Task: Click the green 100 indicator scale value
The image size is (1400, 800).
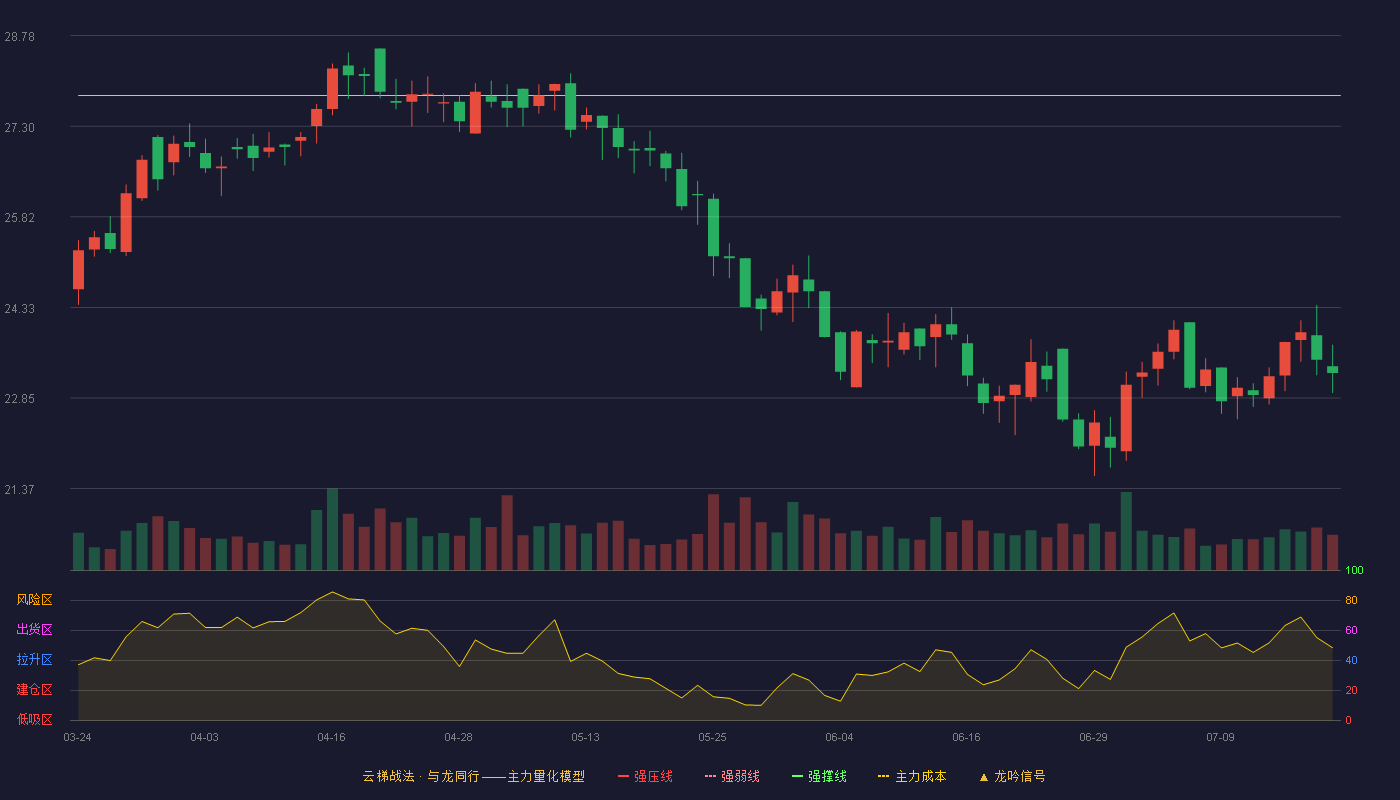Action: point(1354,571)
